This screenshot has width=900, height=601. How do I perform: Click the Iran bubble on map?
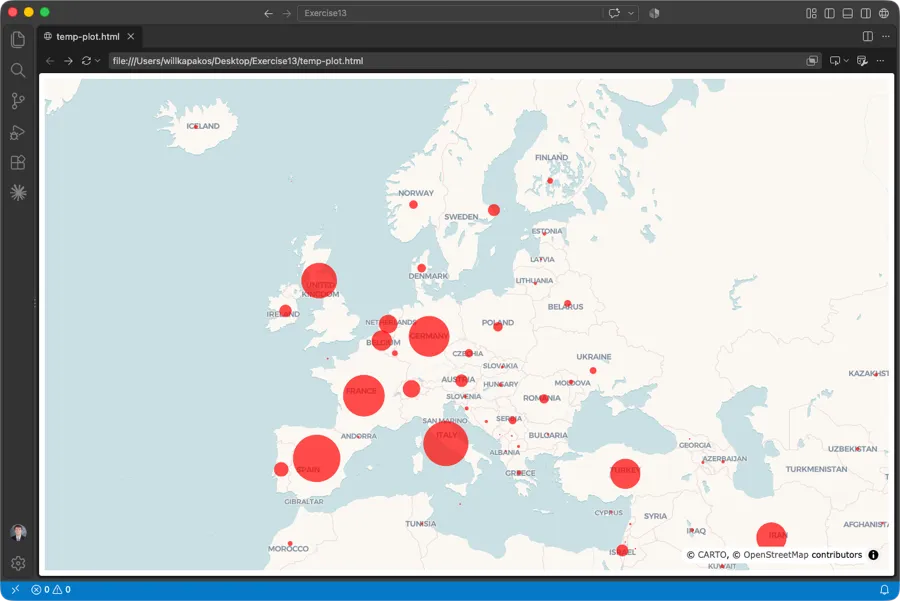point(771,537)
